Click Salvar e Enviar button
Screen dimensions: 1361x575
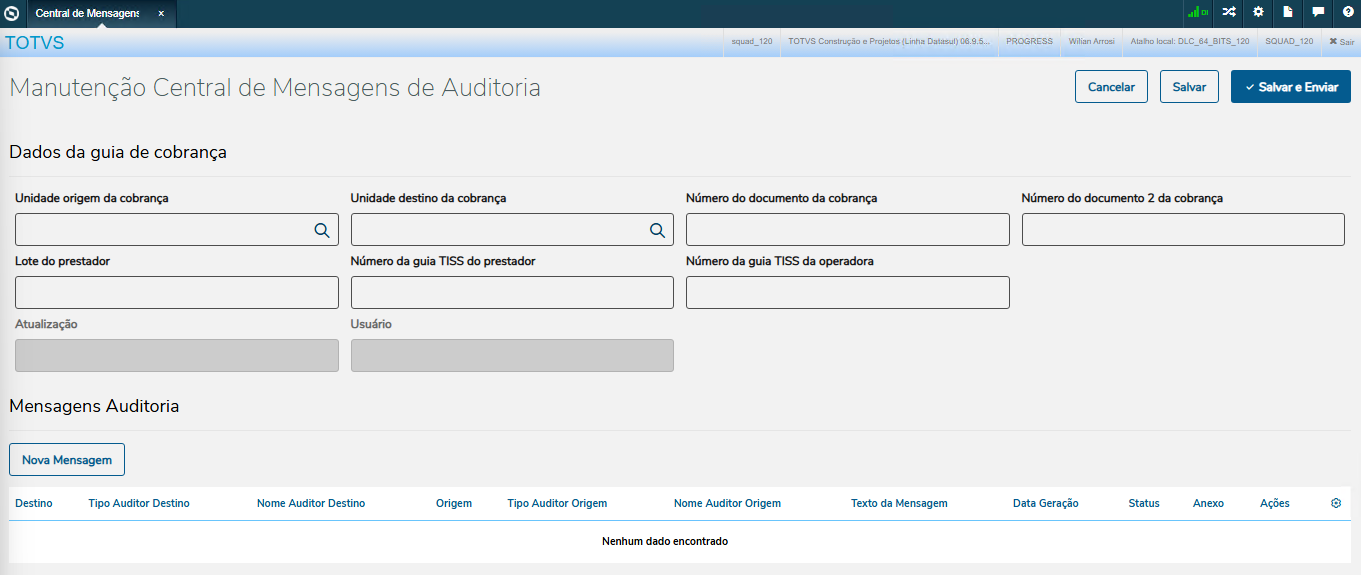[1290, 87]
